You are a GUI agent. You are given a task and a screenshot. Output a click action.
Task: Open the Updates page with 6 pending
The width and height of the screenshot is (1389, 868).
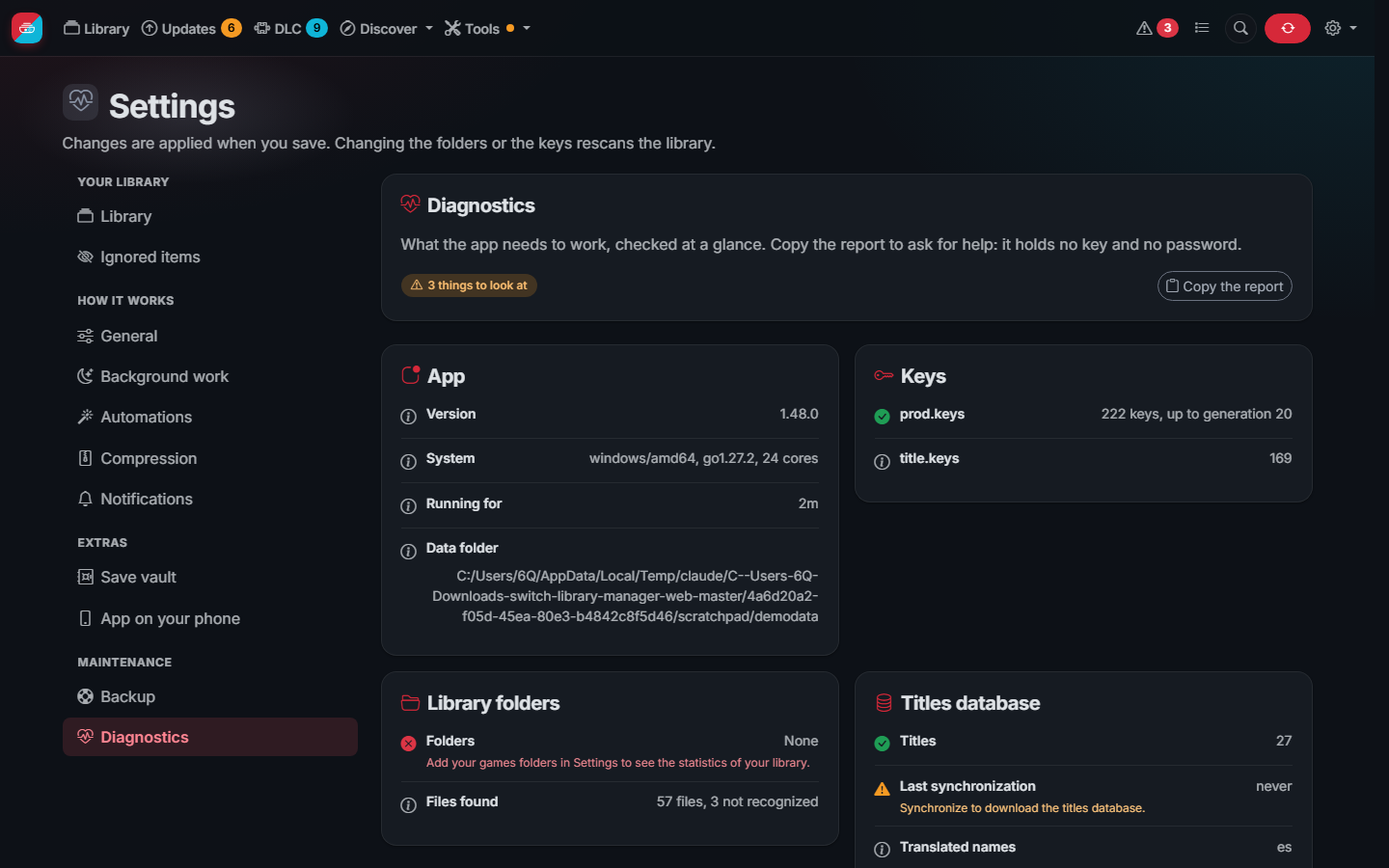[191, 28]
